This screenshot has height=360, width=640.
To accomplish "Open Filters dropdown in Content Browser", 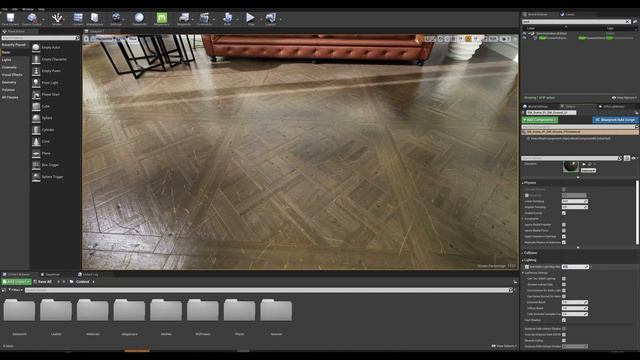I will click(16, 290).
